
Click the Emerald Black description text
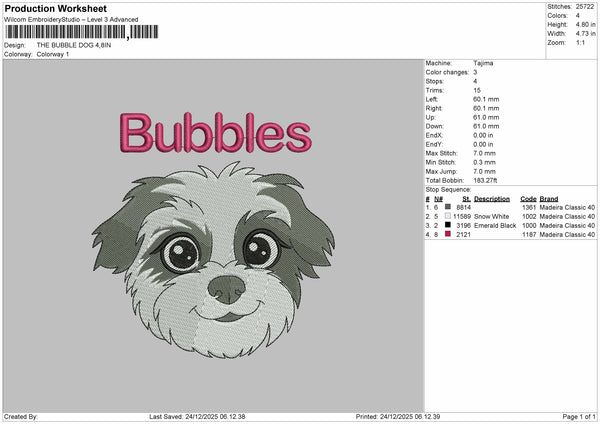click(495, 226)
